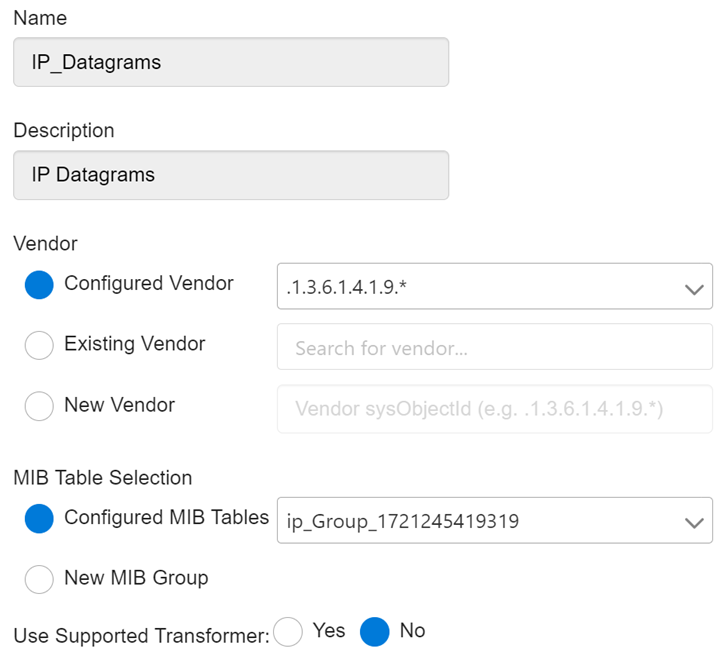Open the ip_Group_1721245419319 MIB tables dropdown

[480, 521]
